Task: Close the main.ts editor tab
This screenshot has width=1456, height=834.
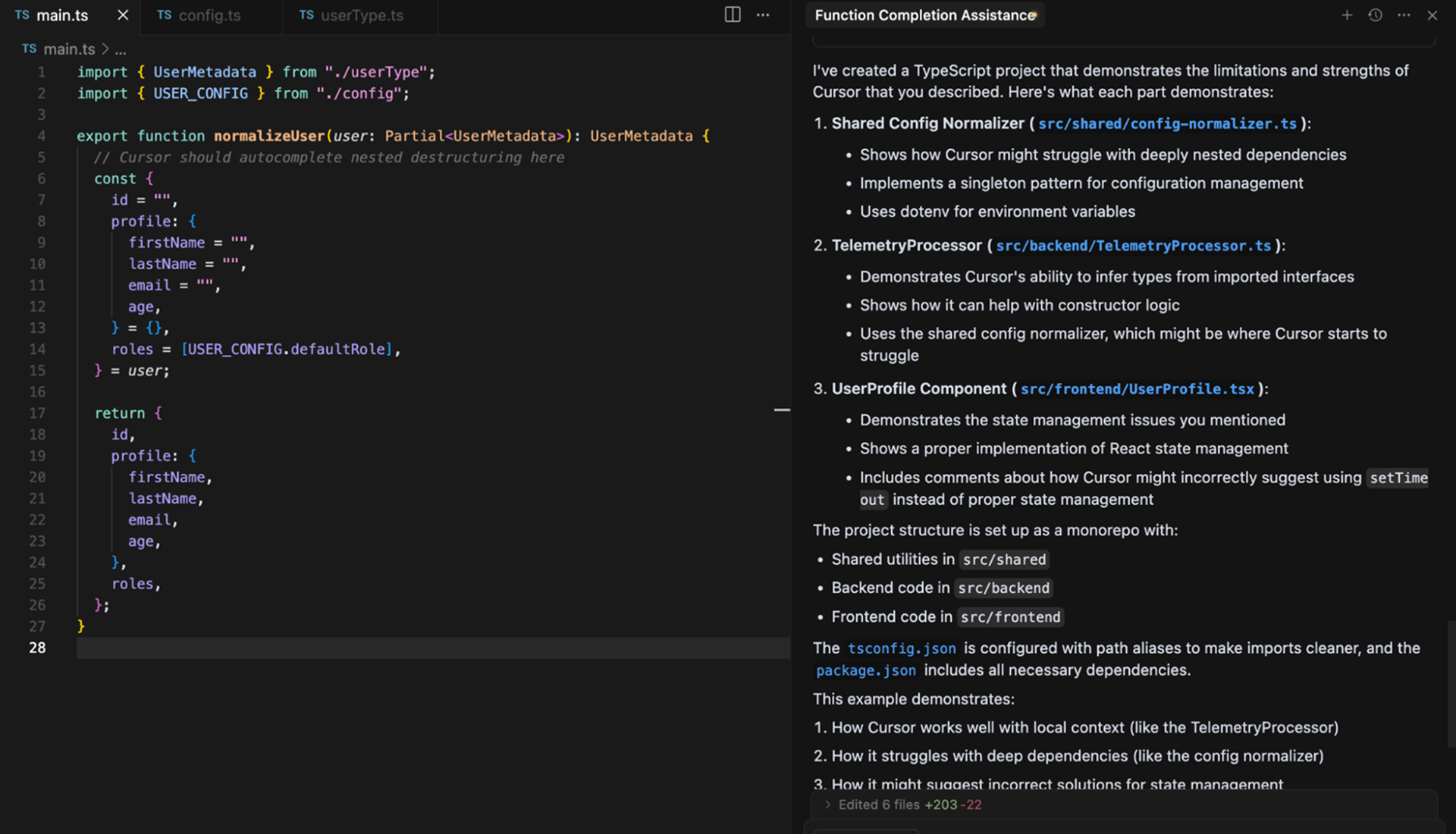Action: (x=123, y=15)
